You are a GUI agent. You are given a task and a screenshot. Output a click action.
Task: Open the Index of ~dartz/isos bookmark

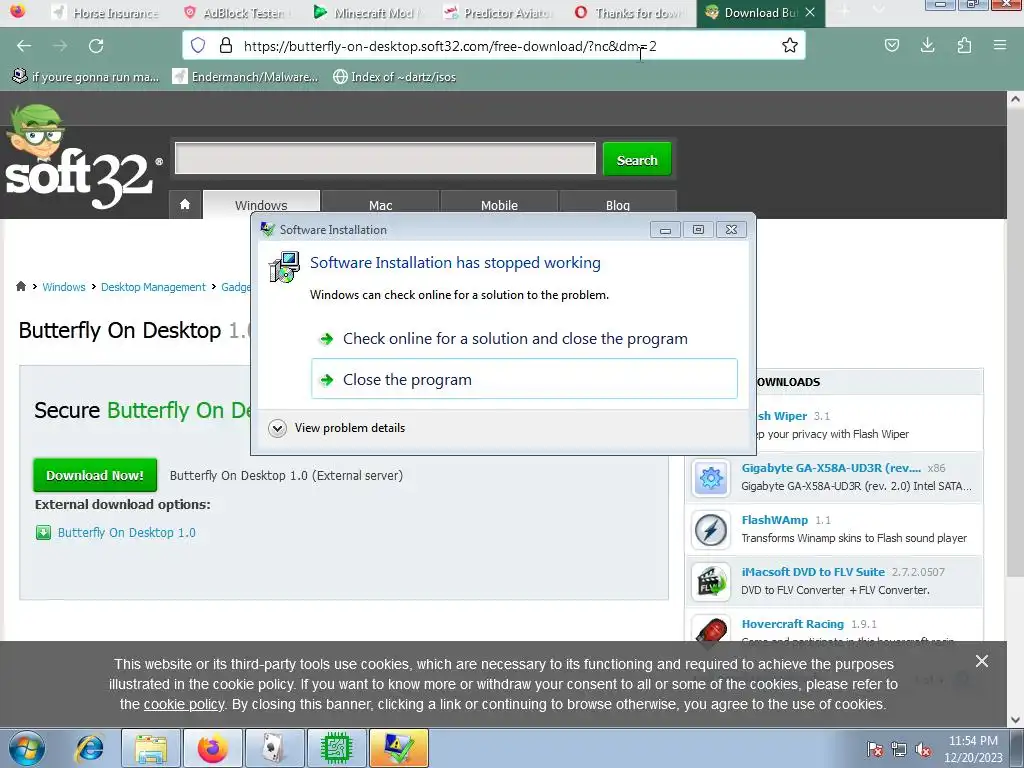pos(394,76)
